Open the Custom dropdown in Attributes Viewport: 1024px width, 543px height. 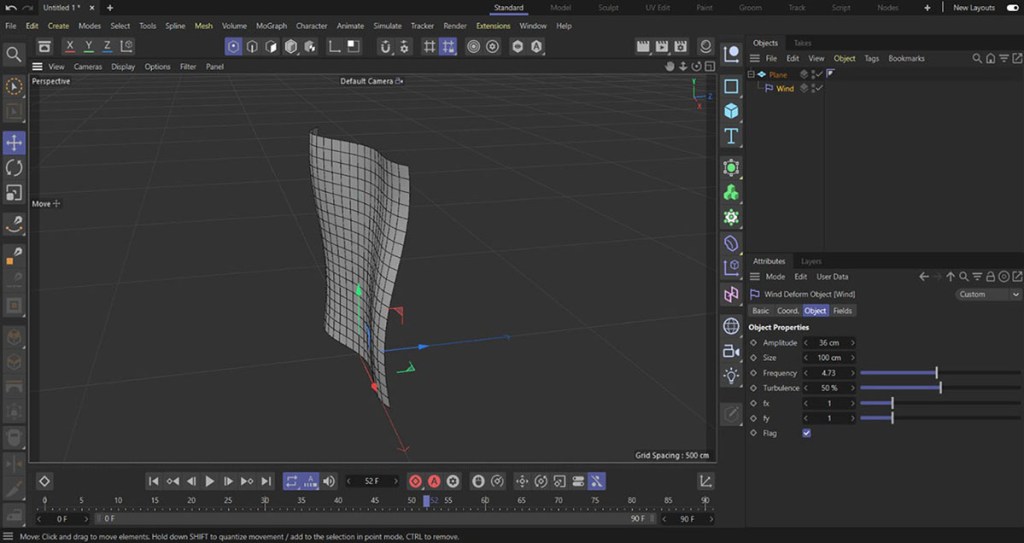[986, 294]
